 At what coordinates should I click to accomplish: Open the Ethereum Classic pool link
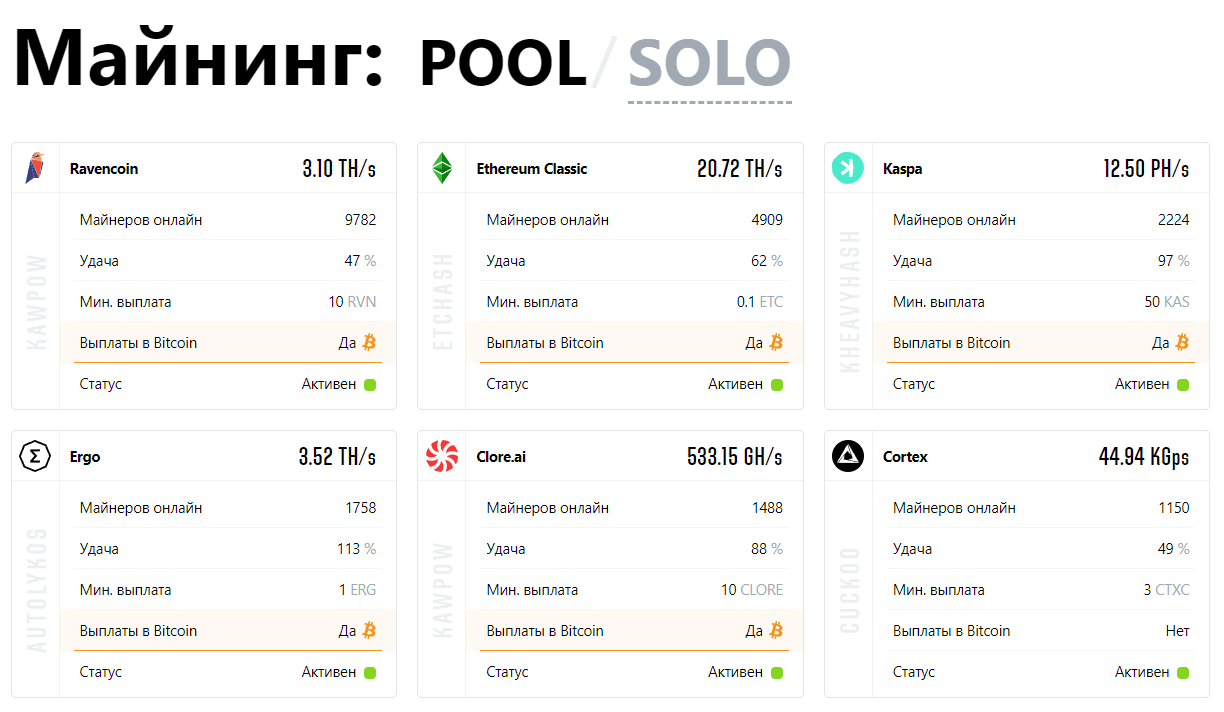coord(532,169)
